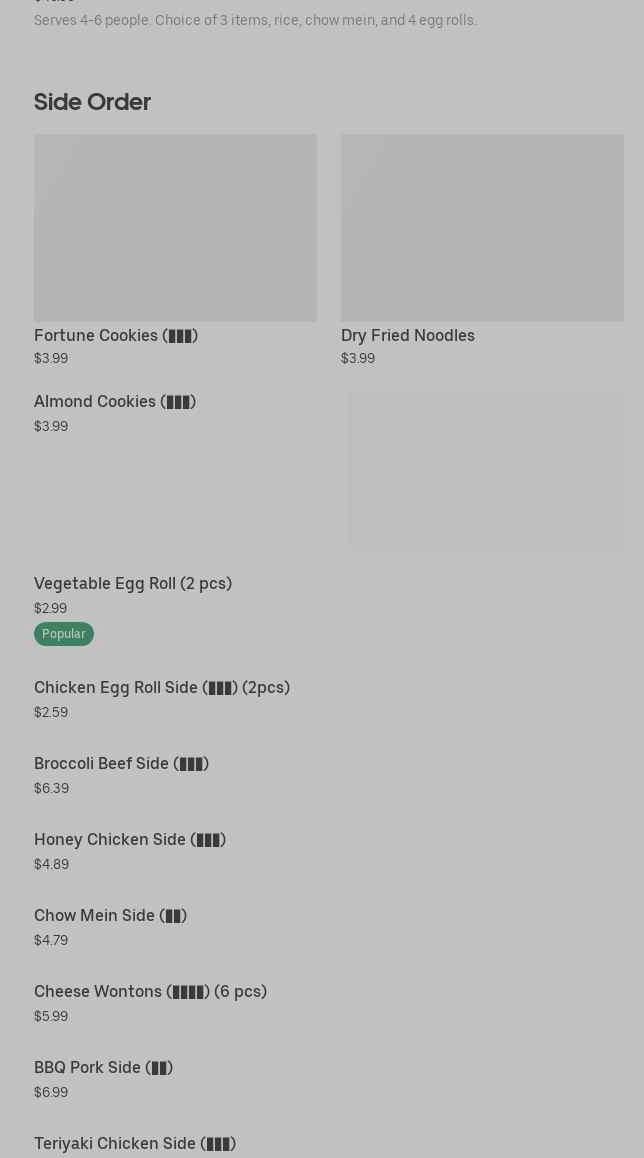This screenshot has width=644, height=1158.
Task: Open Chicken Egg Roll Side (2pcs)
Action: pyautogui.click(x=162, y=687)
